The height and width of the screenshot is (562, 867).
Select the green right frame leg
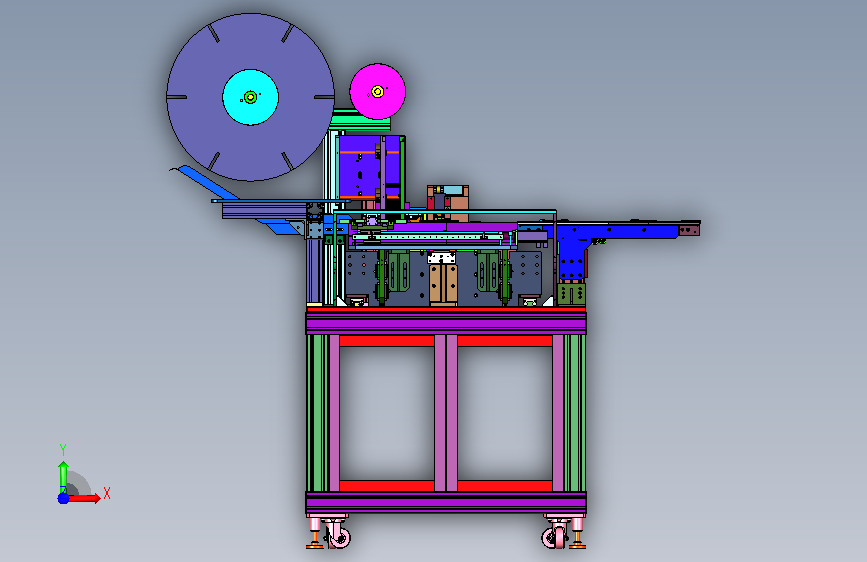point(574,413)
